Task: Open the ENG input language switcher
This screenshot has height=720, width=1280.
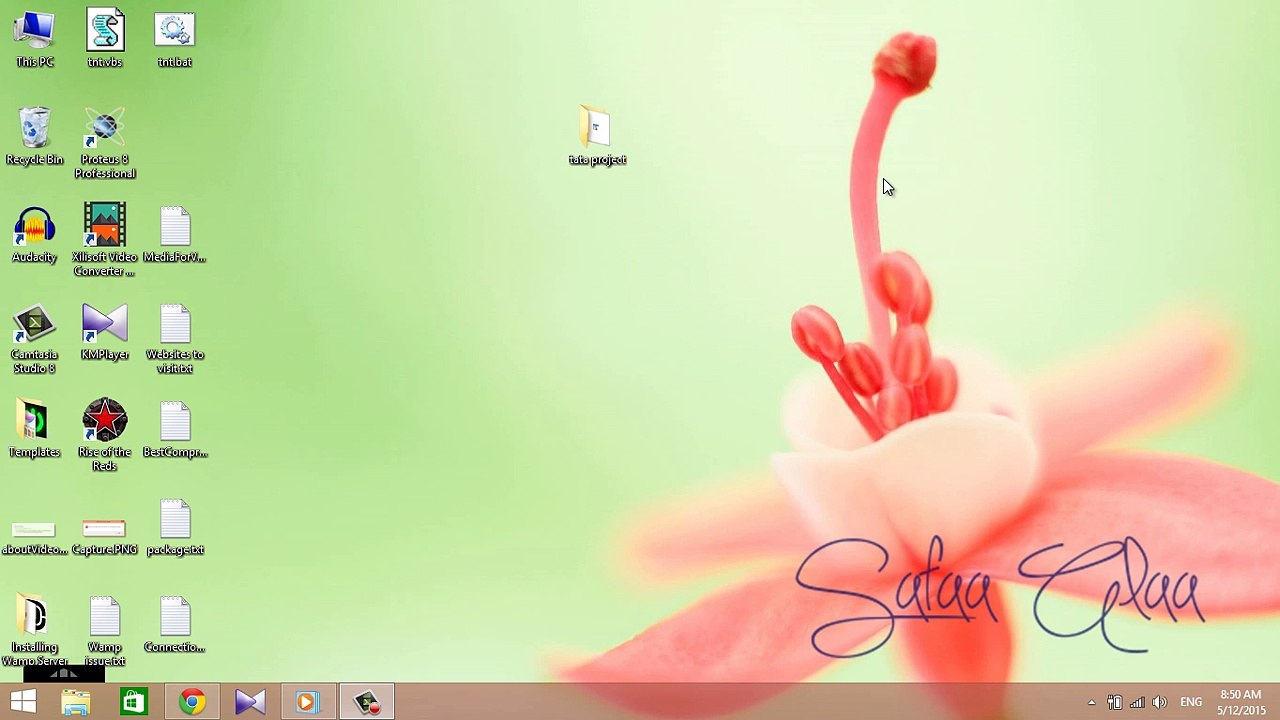Action: [1191, 702]
